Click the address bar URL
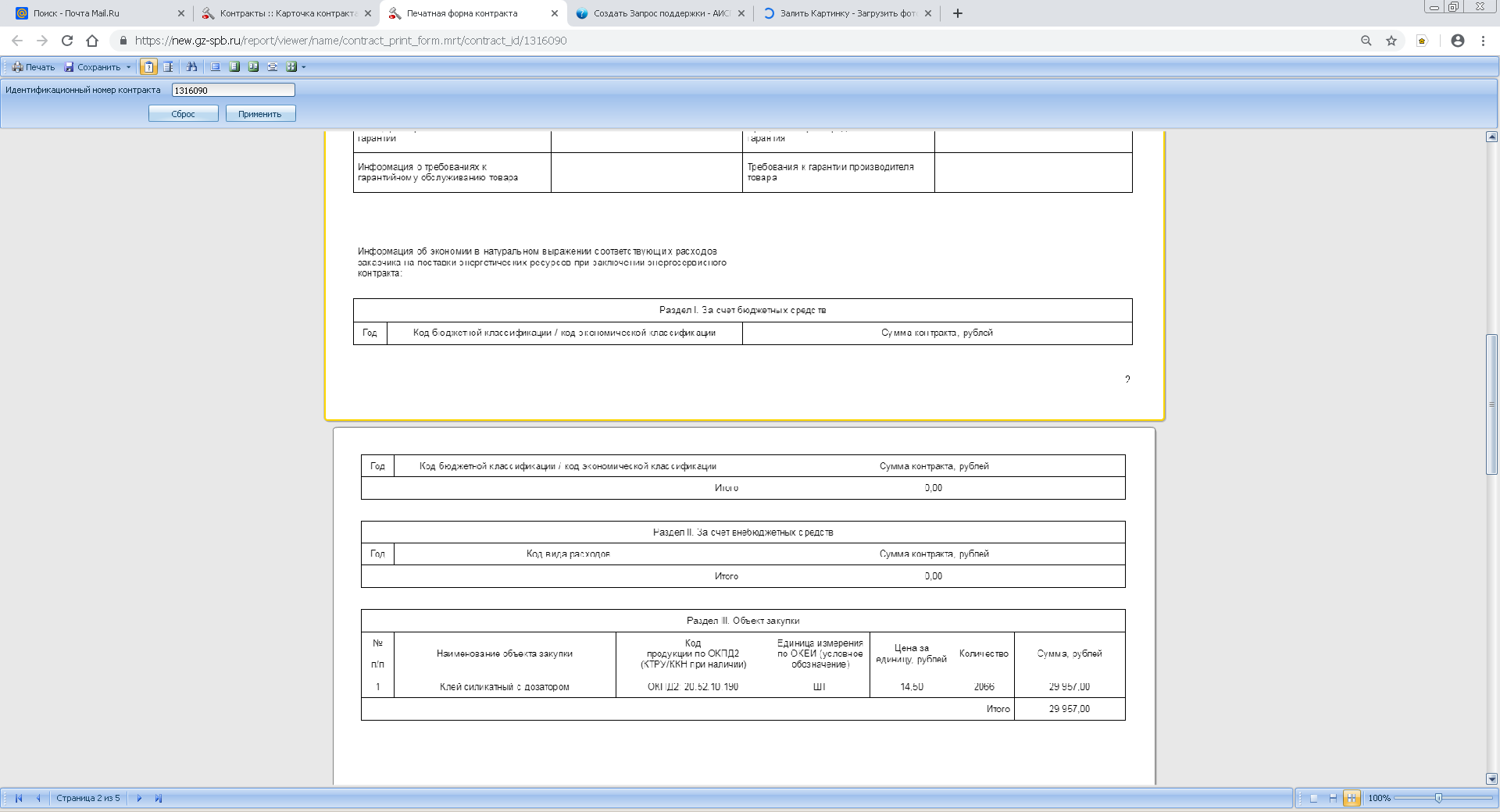This screenshot has height=812, width=1500. [x=351, y=41]
